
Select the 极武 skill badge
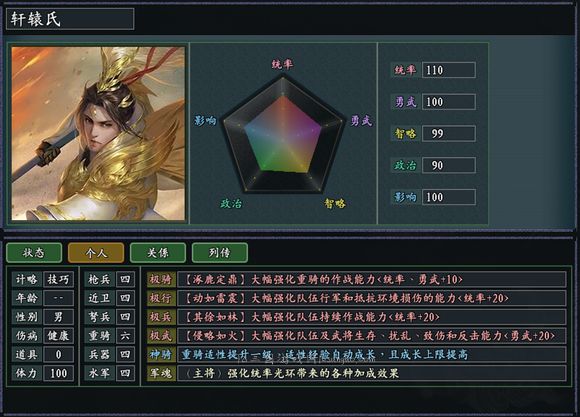161,336
